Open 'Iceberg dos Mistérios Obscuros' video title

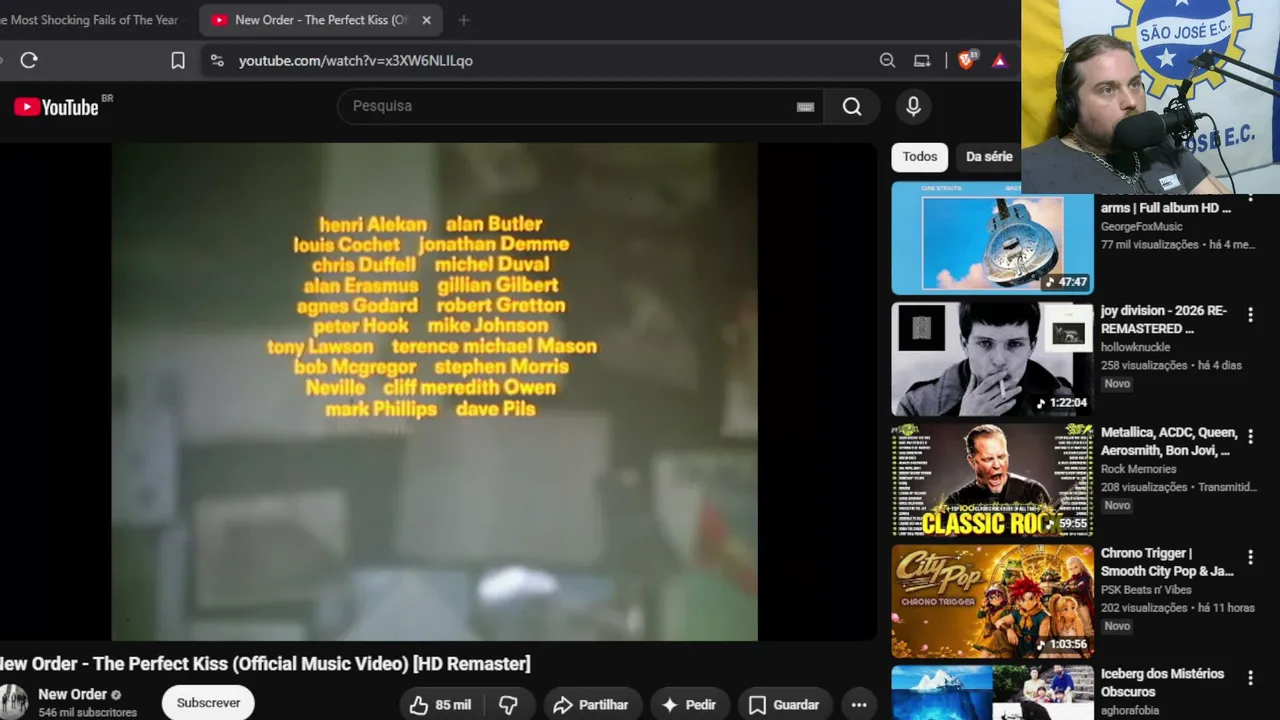click(1162, 683)
